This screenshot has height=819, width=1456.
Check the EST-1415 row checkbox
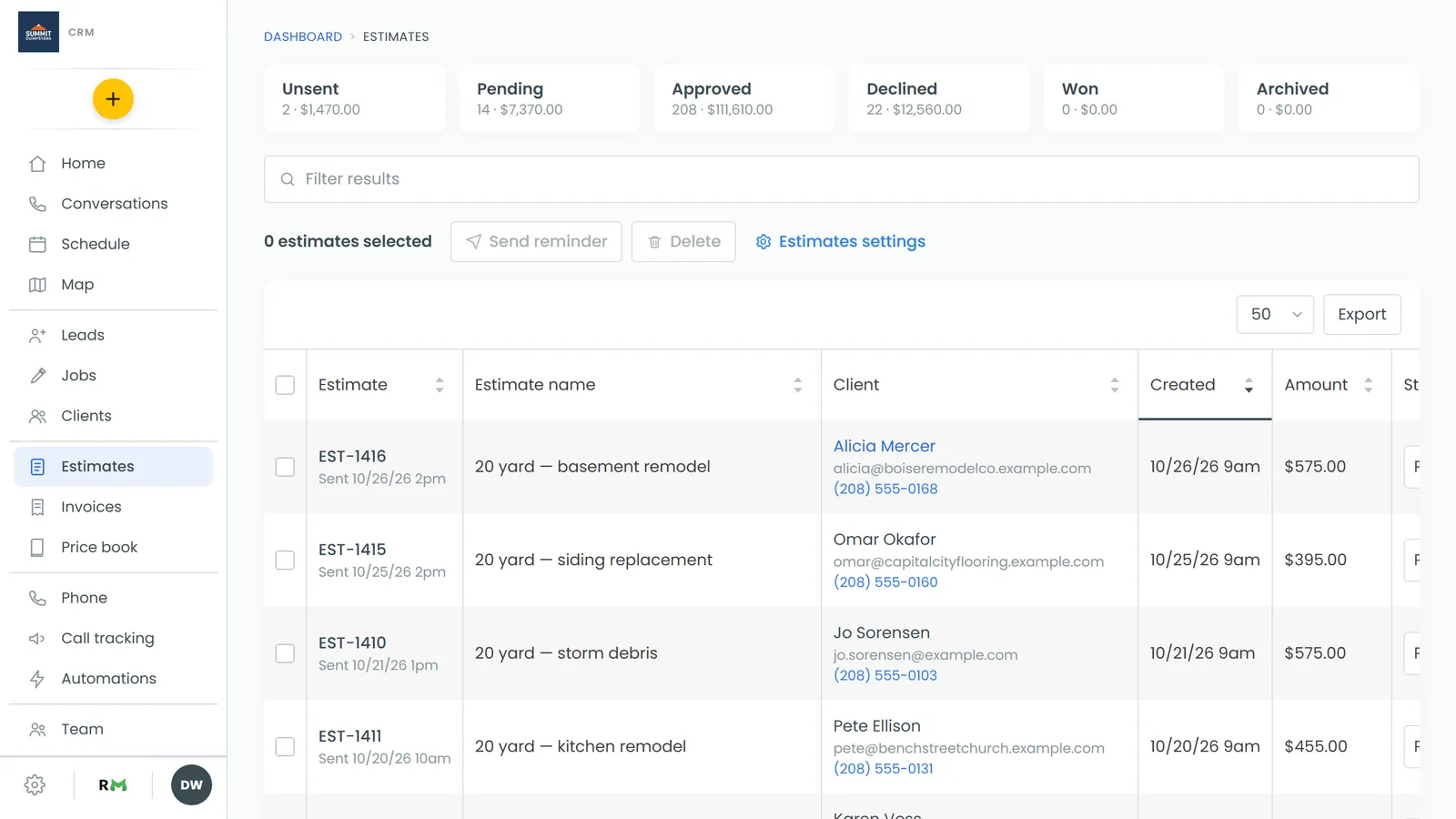[285, 561]
